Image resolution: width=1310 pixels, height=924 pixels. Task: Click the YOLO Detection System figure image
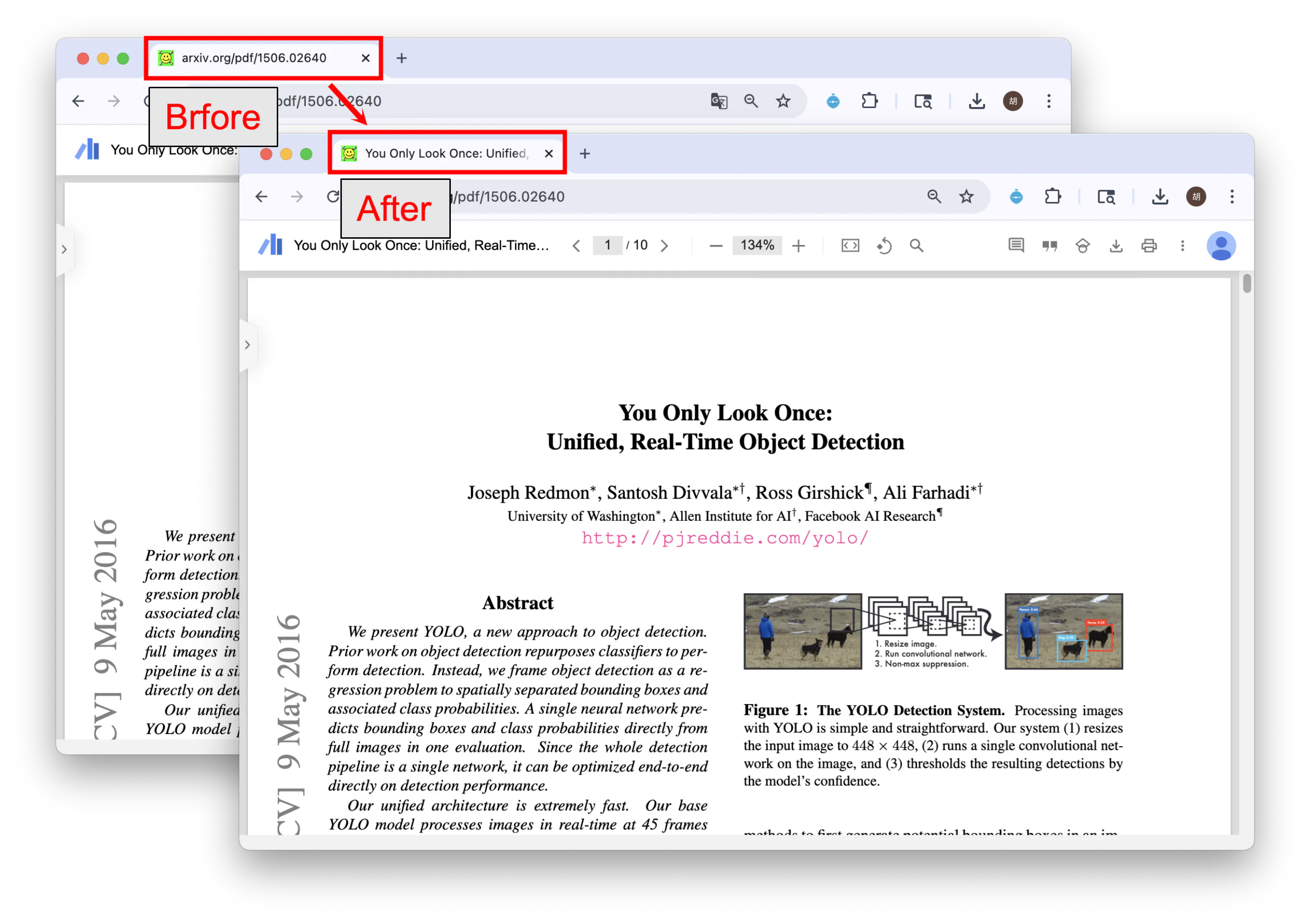933,631
